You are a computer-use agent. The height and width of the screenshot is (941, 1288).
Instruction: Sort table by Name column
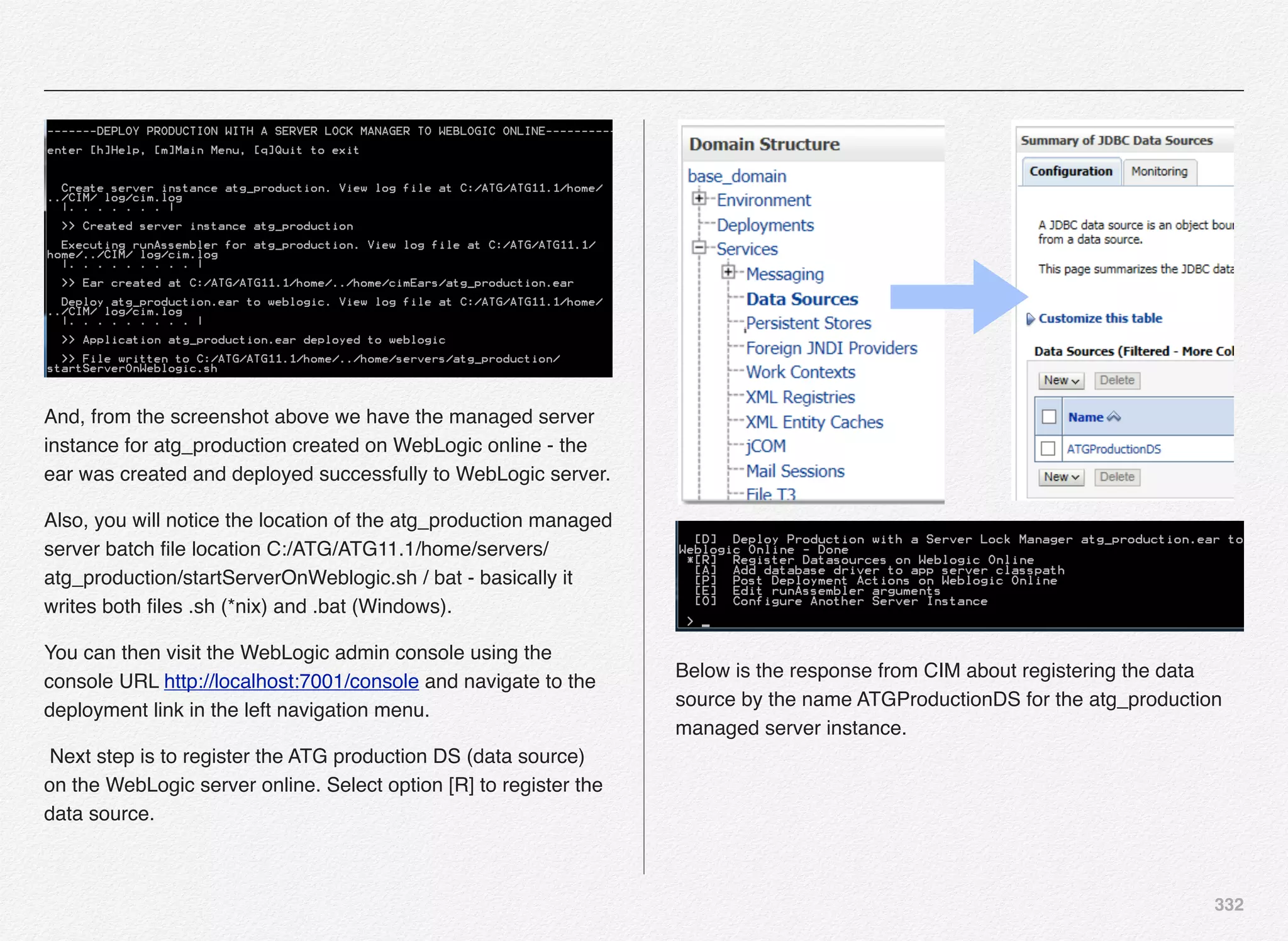coord(1085,417)
